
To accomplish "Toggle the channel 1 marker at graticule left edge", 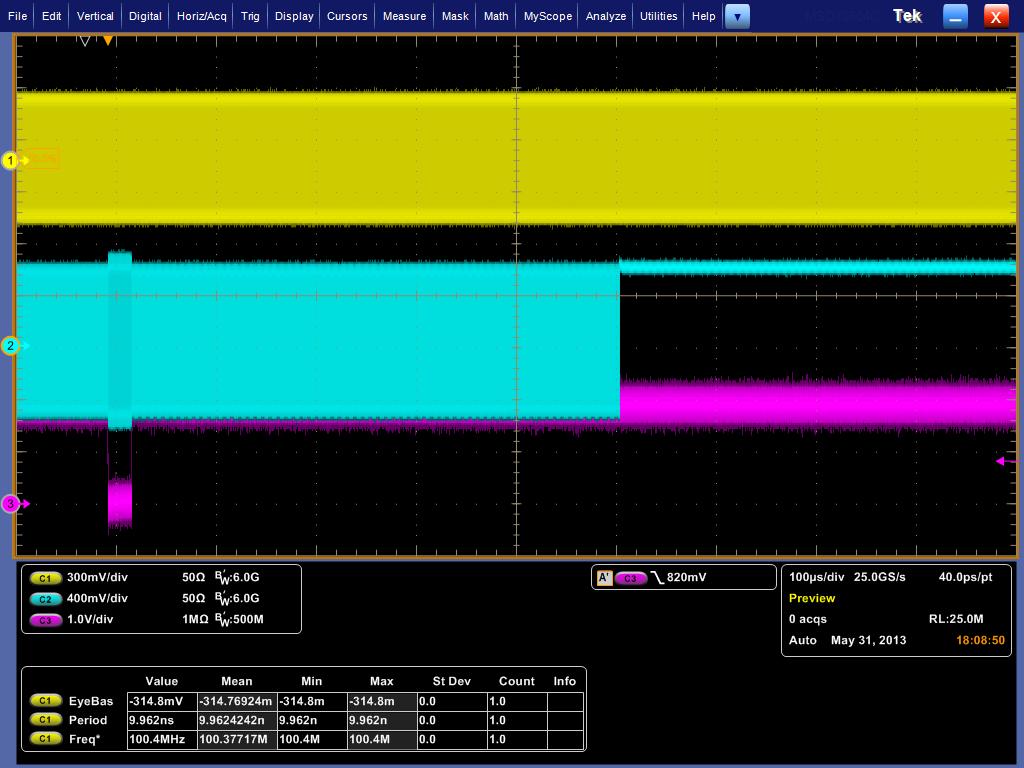I will [10, 159].
